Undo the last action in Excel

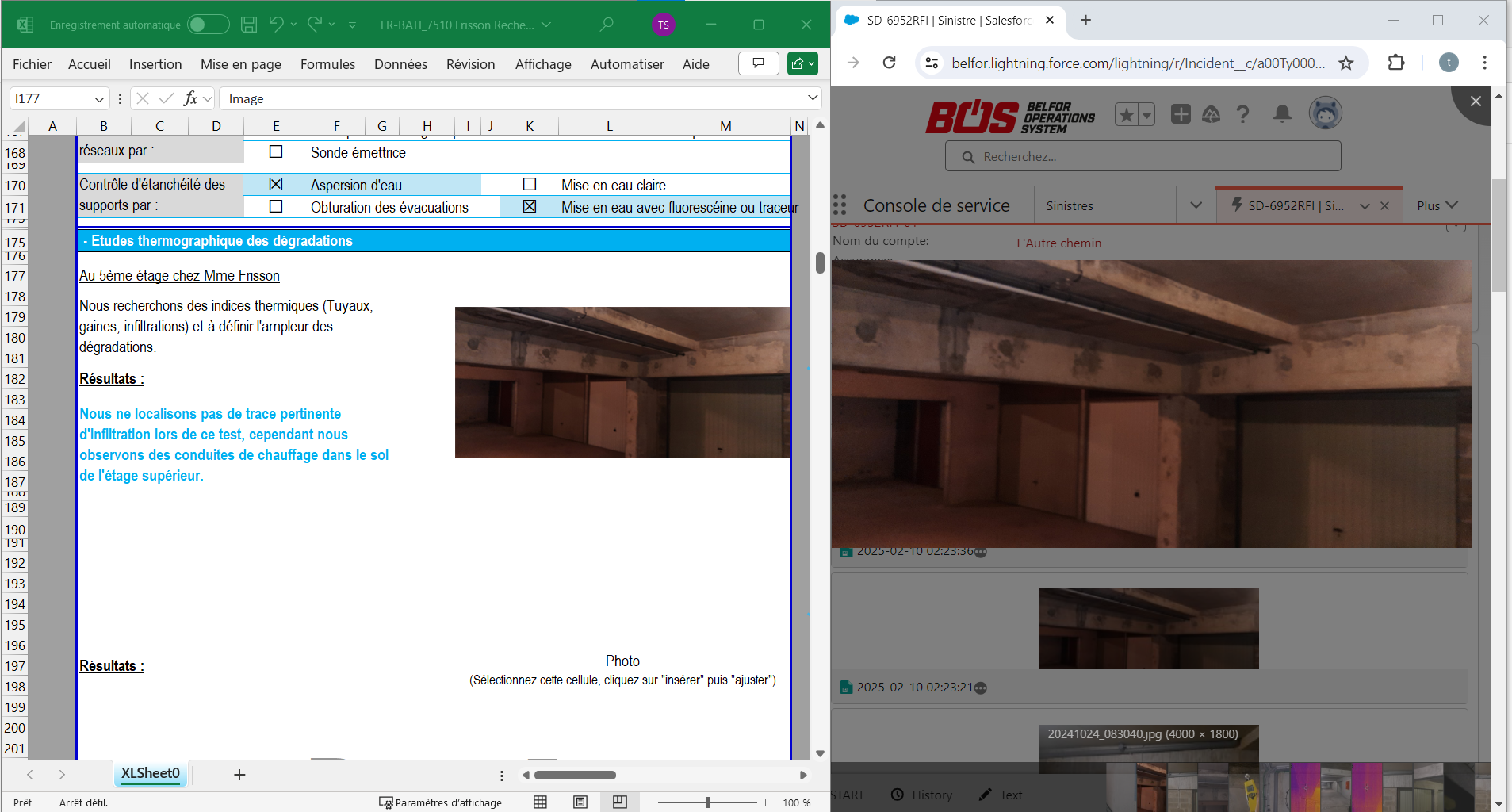[x=276, y=25]
